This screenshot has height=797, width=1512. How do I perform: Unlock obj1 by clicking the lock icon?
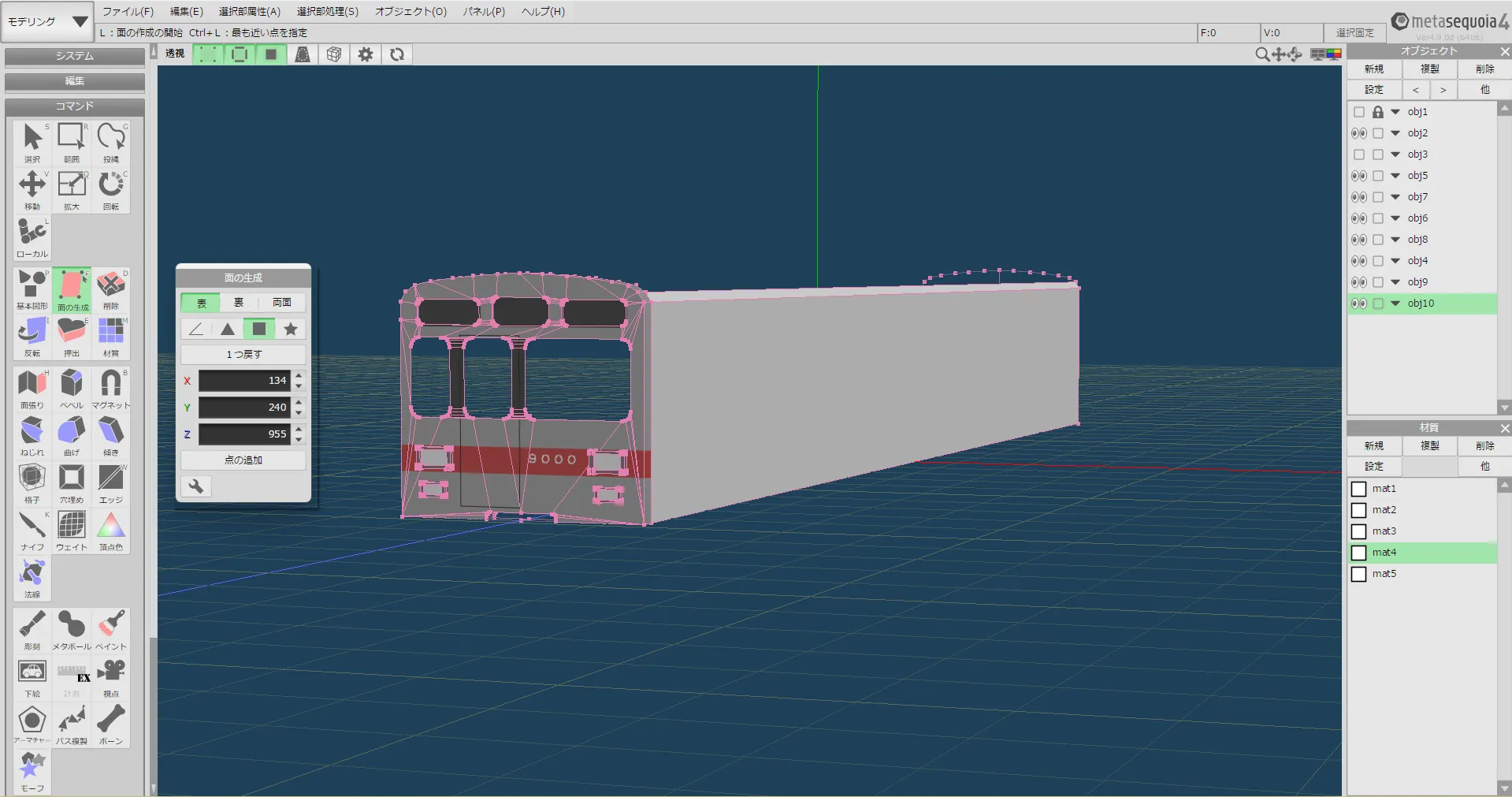click(1377, 112)
